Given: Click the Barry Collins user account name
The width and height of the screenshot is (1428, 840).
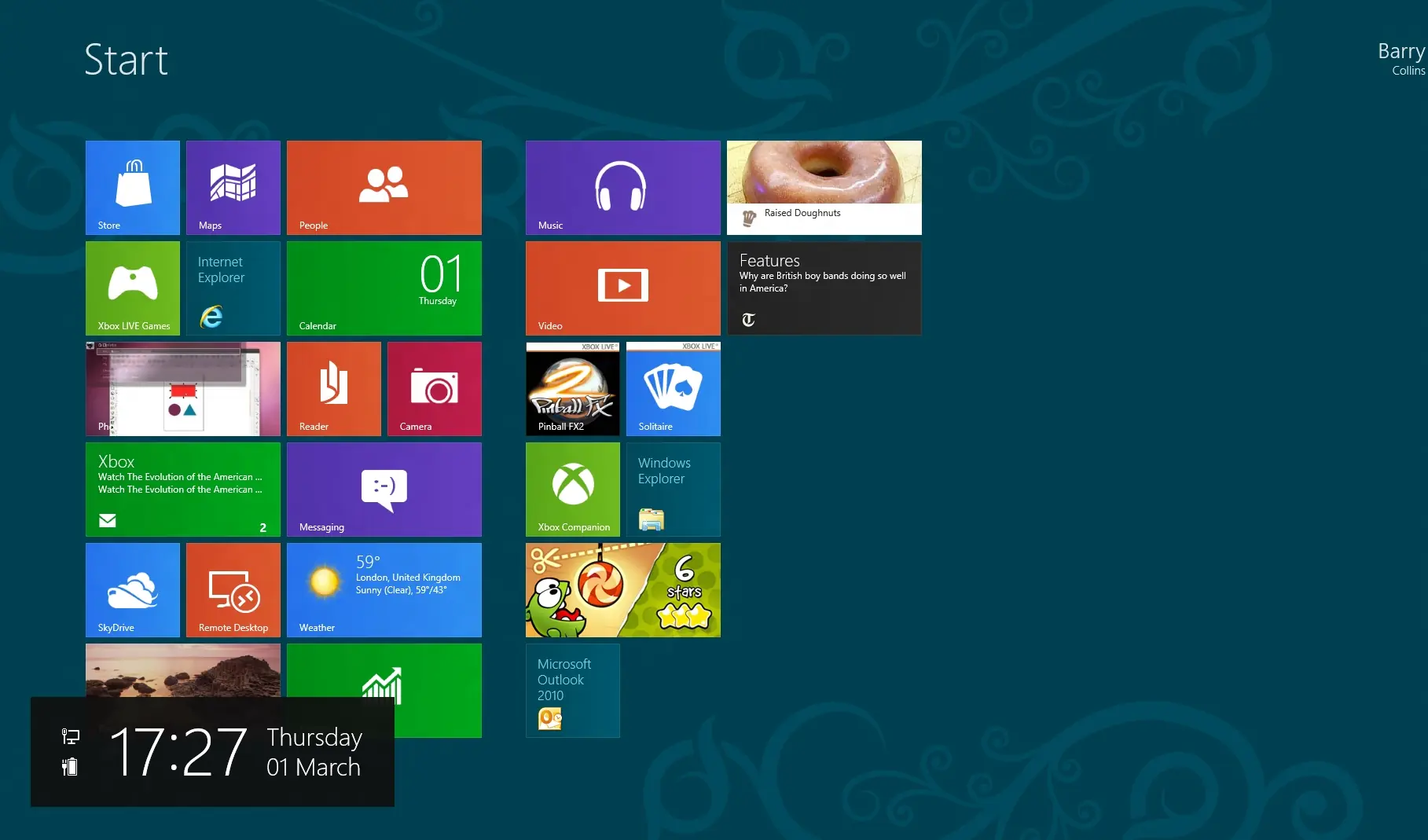Looking at the screenshot, I should (x=1402, y=59).
